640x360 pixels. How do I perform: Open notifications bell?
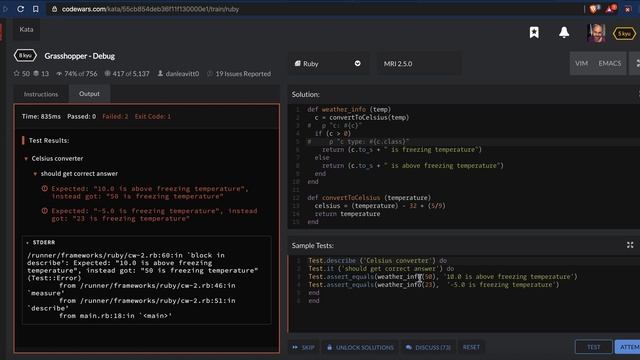(564, 33)
